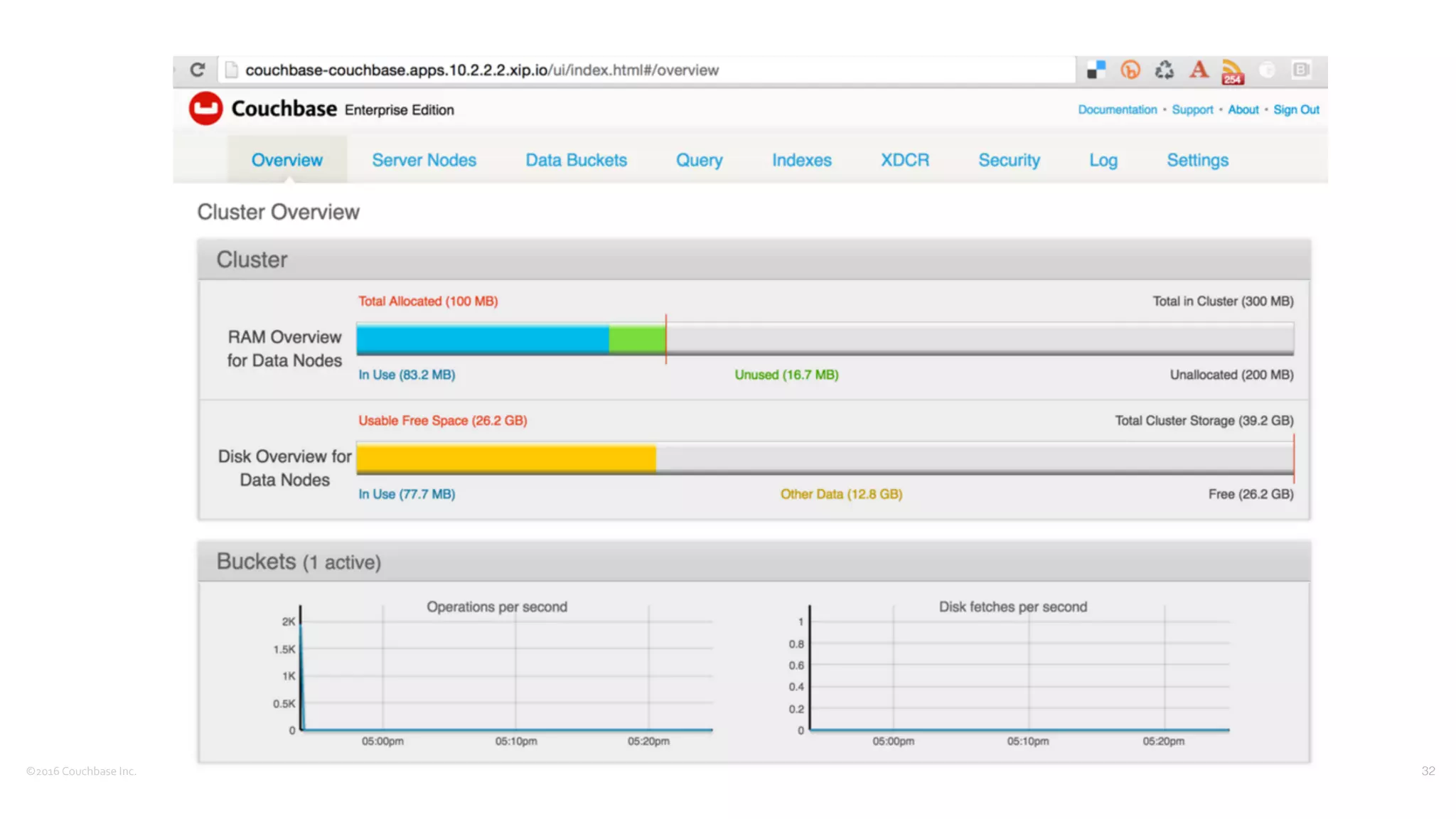Go to the Query tab
Viewport: 1456px width, 819px height.
[699, 160]
